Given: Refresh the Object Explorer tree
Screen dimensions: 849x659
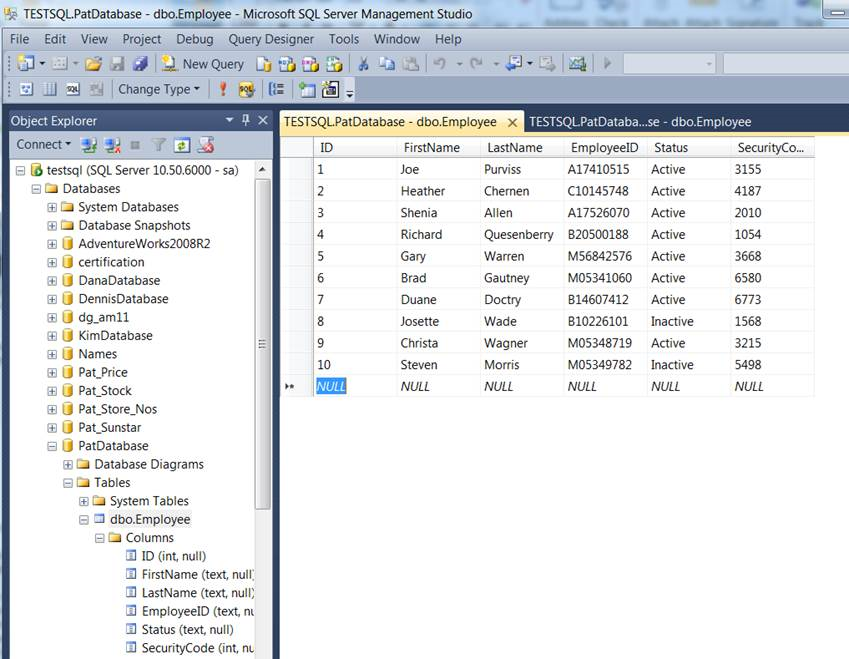Looking at the screenshot, I should [x=184, y=144].
